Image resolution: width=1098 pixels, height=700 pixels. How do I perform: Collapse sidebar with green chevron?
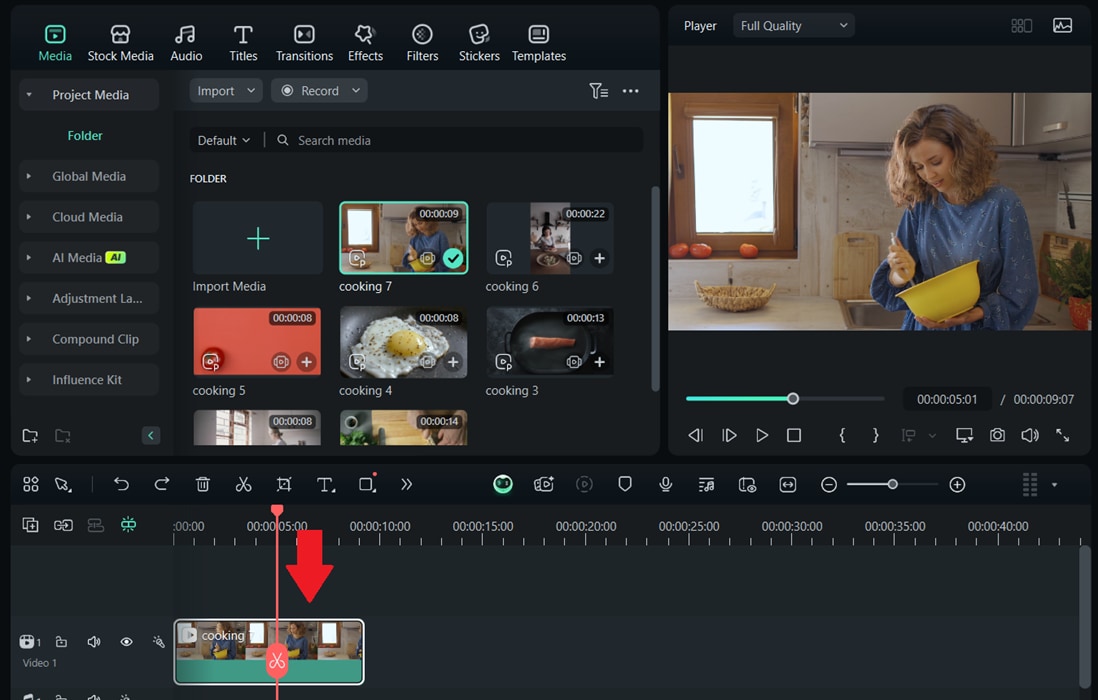(151, 435)
